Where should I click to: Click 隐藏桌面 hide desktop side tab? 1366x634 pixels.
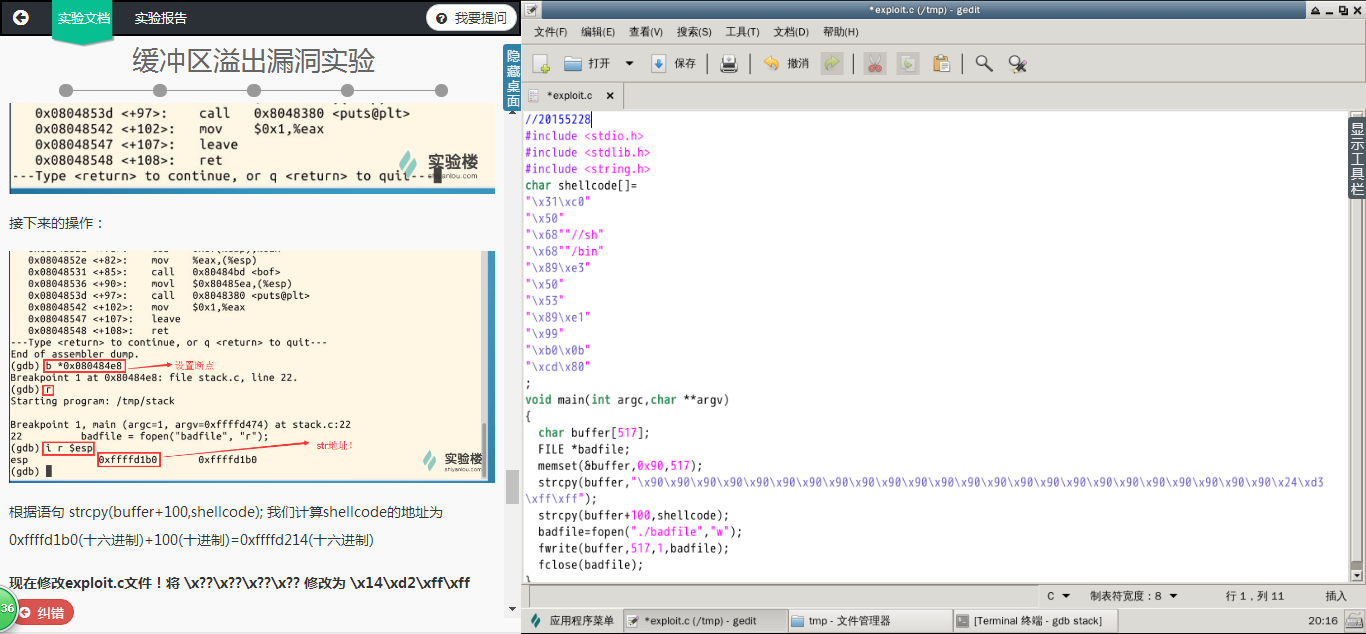tap(512, 78)
